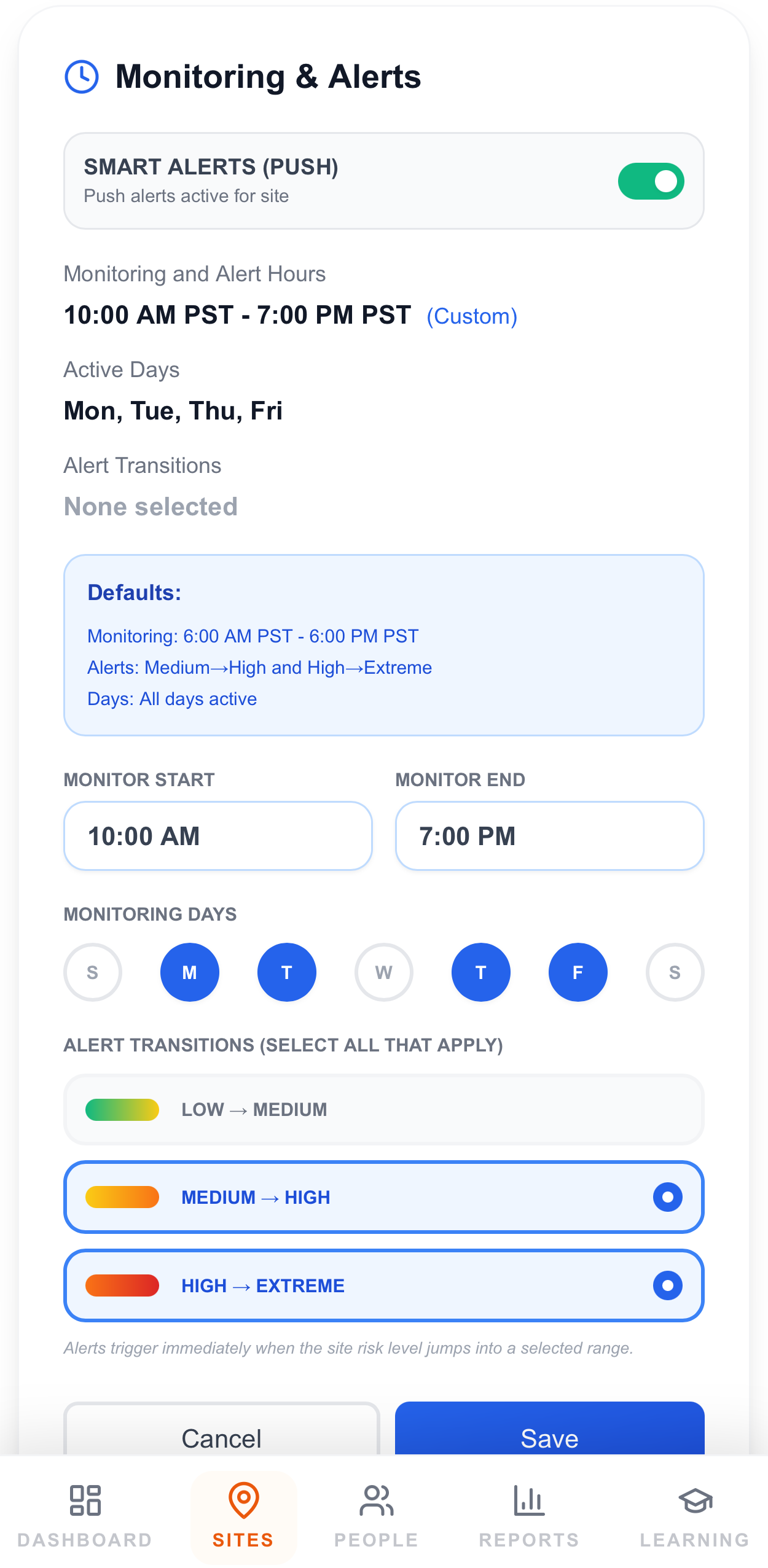
Task: Open the Monitor Start time picker
Action: (x=218, y=836)
